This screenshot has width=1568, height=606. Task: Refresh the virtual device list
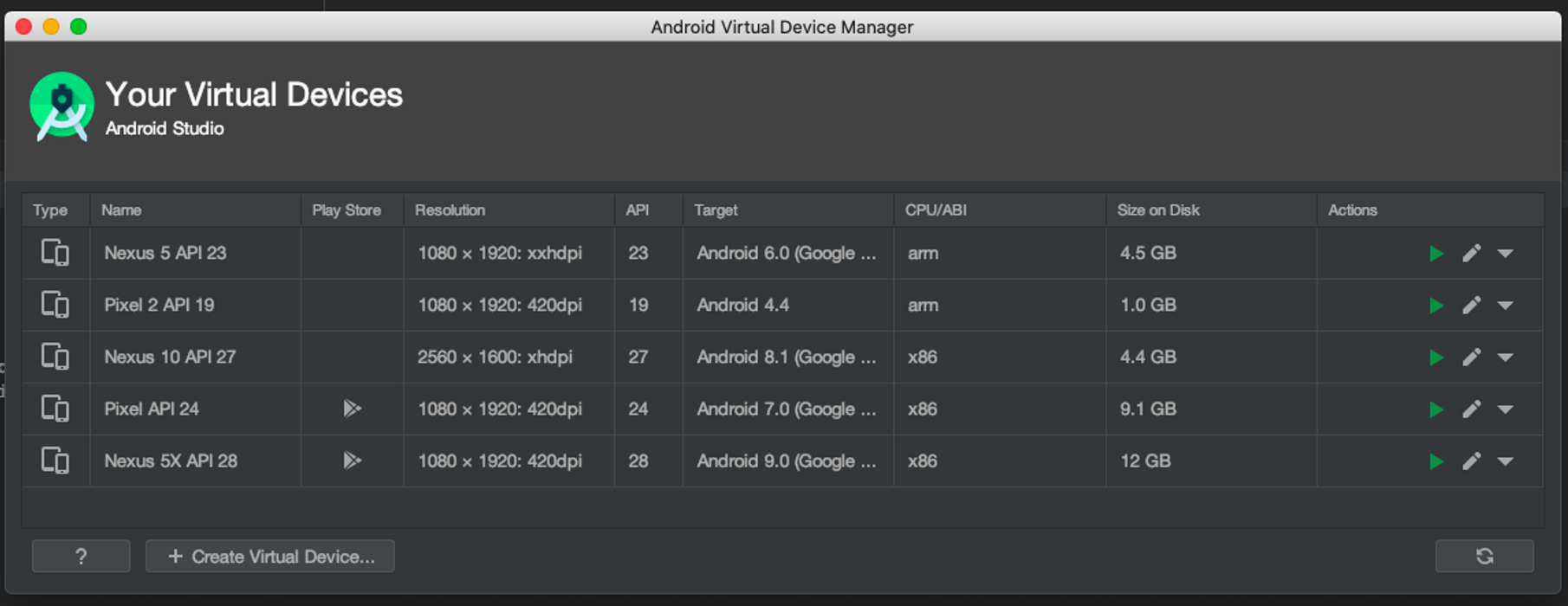(x=1484, y=556)
